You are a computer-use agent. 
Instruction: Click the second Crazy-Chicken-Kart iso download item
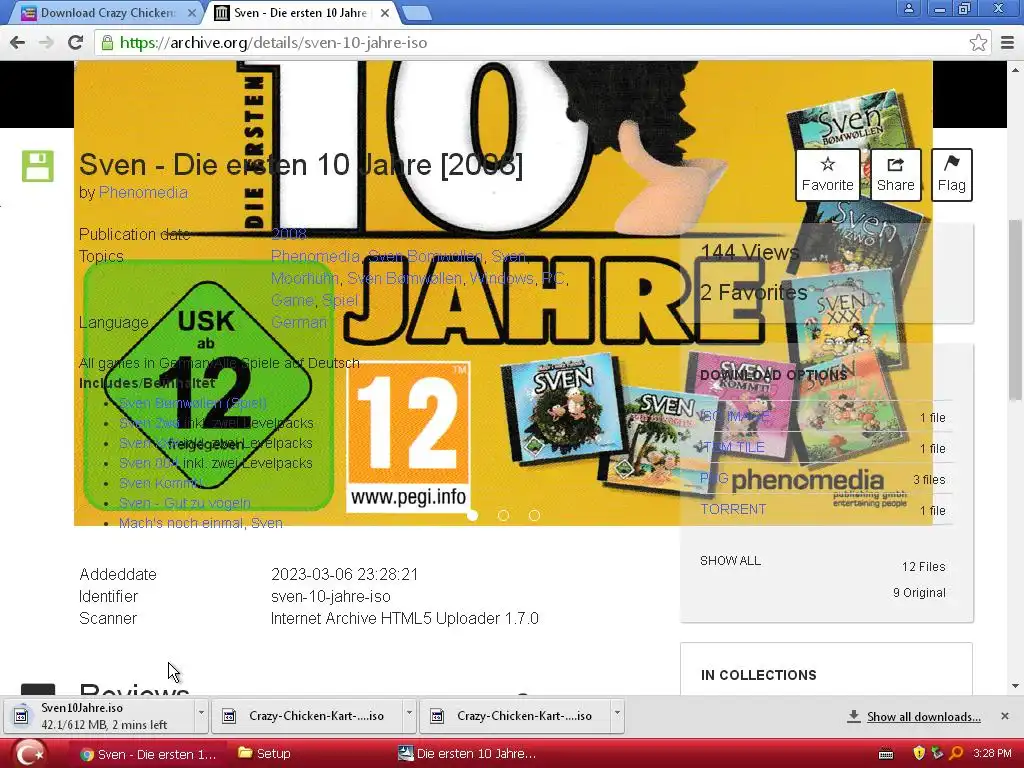[x=515, y=716]
